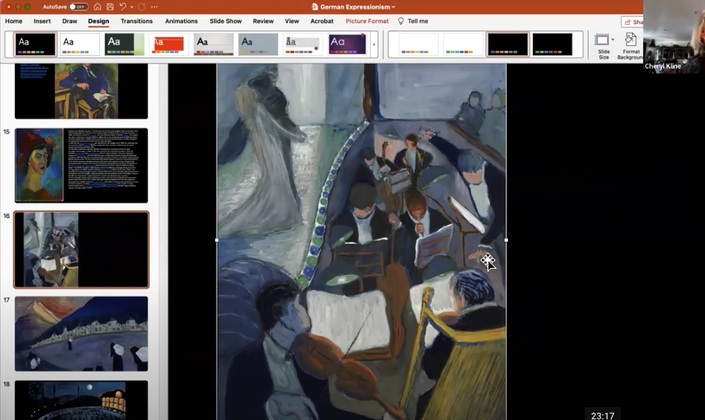The width and height of the screenshot is (705, 420).
Task: Click the orchestra painting on the slide
Action: tap(361, 241)
